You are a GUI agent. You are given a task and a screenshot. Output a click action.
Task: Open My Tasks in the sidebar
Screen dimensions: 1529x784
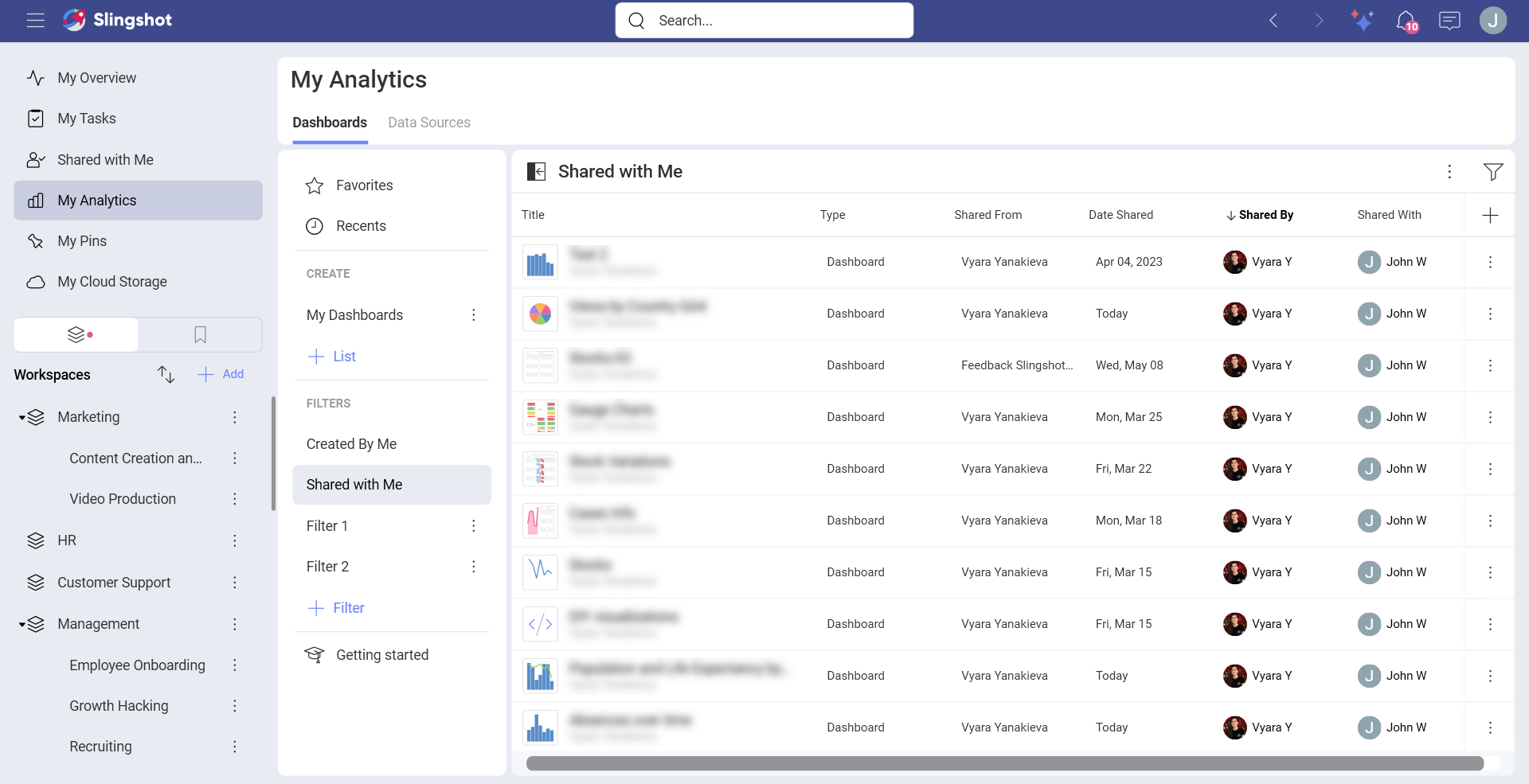click(x=138, y=119)
